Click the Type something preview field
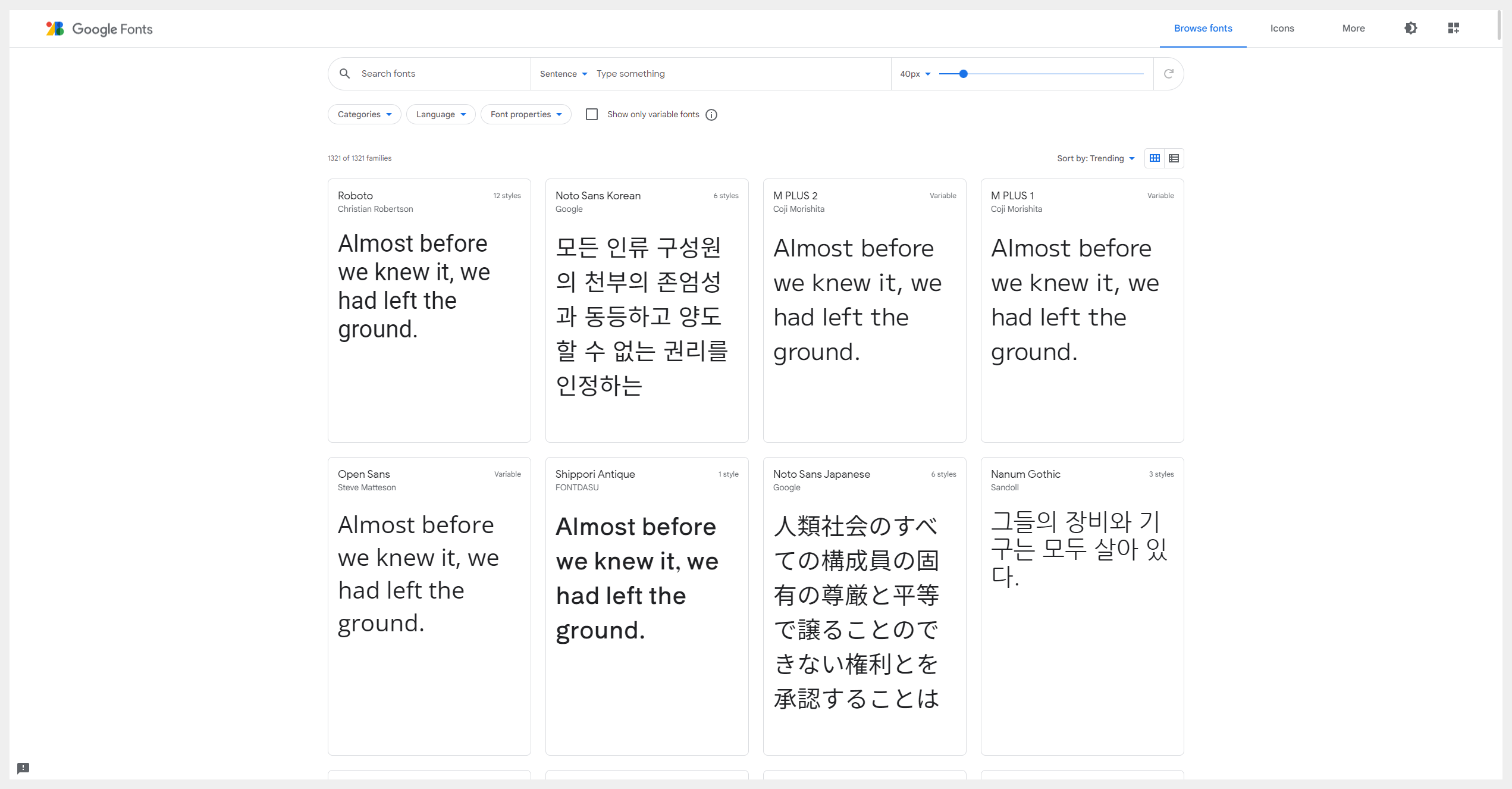The height and width of the screenshot is (789, 1512). pyautogui.click(x=741, y=74)
